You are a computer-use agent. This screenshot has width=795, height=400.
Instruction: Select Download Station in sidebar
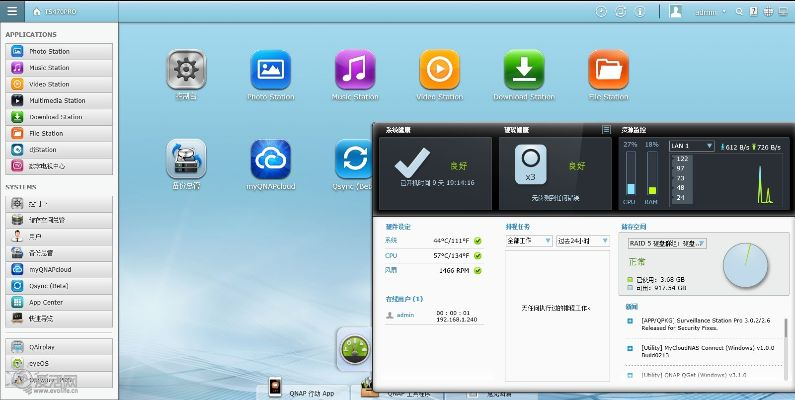point(59,117)
